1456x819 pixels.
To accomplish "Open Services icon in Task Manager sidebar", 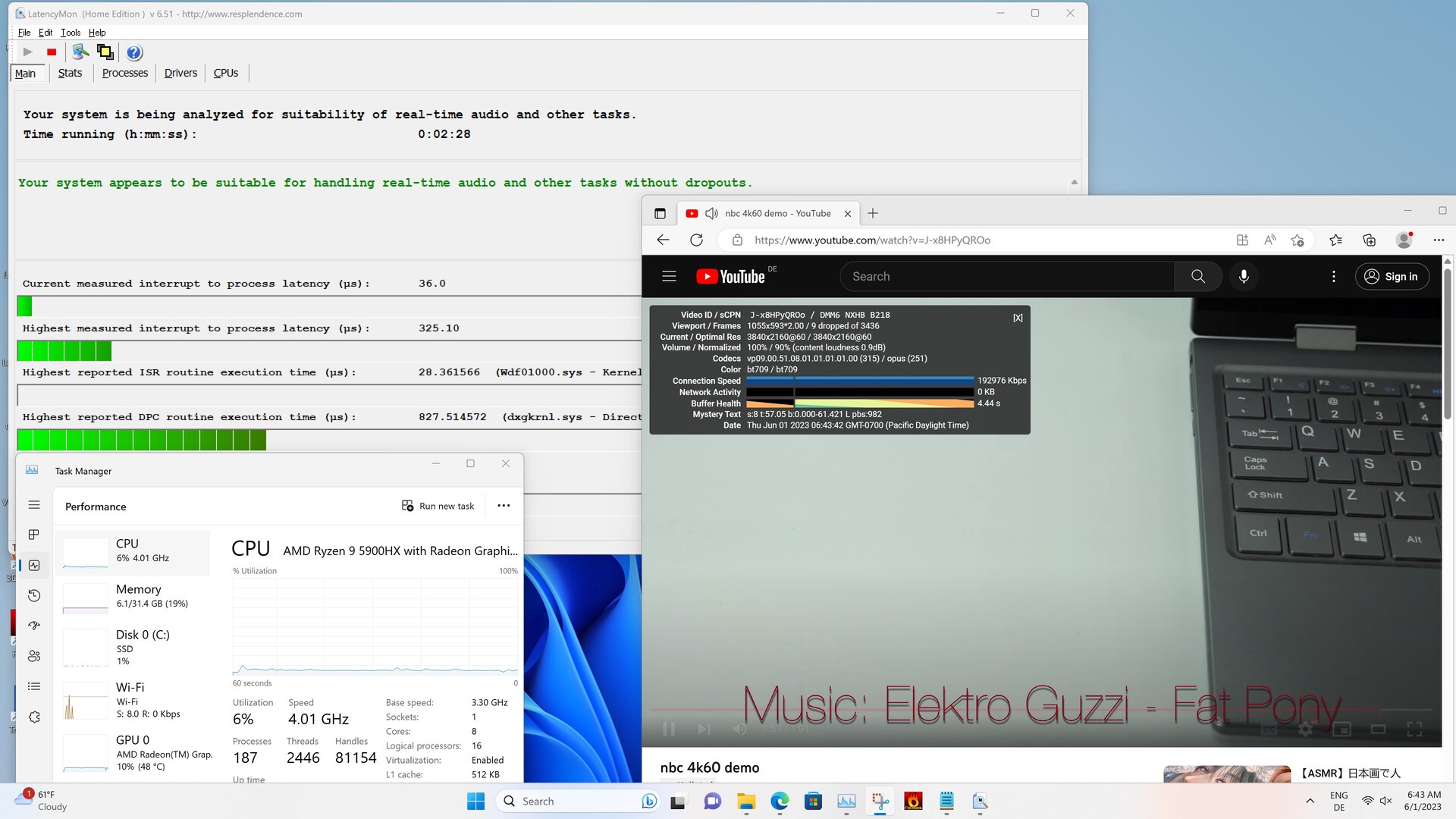I will 34,717.
